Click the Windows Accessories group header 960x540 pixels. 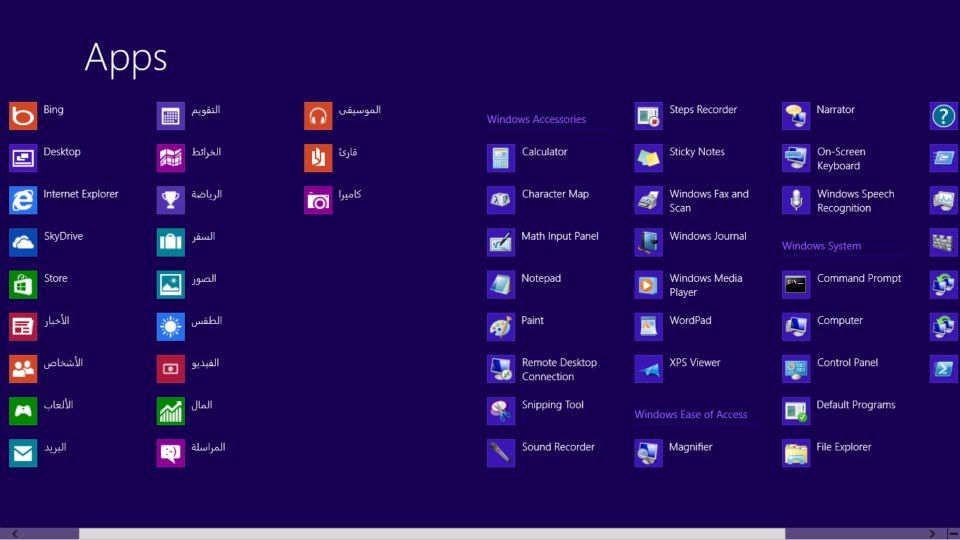click(536, 119)
